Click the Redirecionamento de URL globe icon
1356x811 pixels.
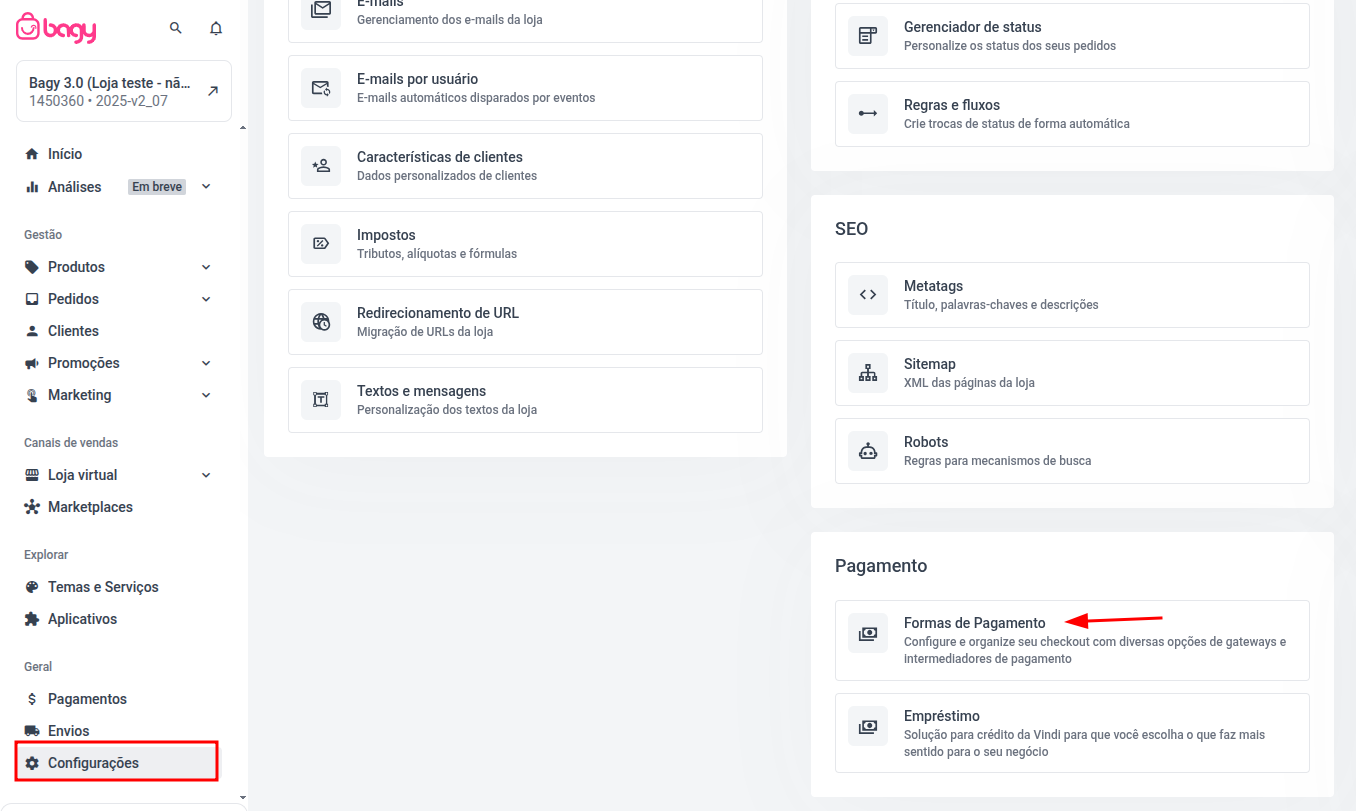(320, 322)
